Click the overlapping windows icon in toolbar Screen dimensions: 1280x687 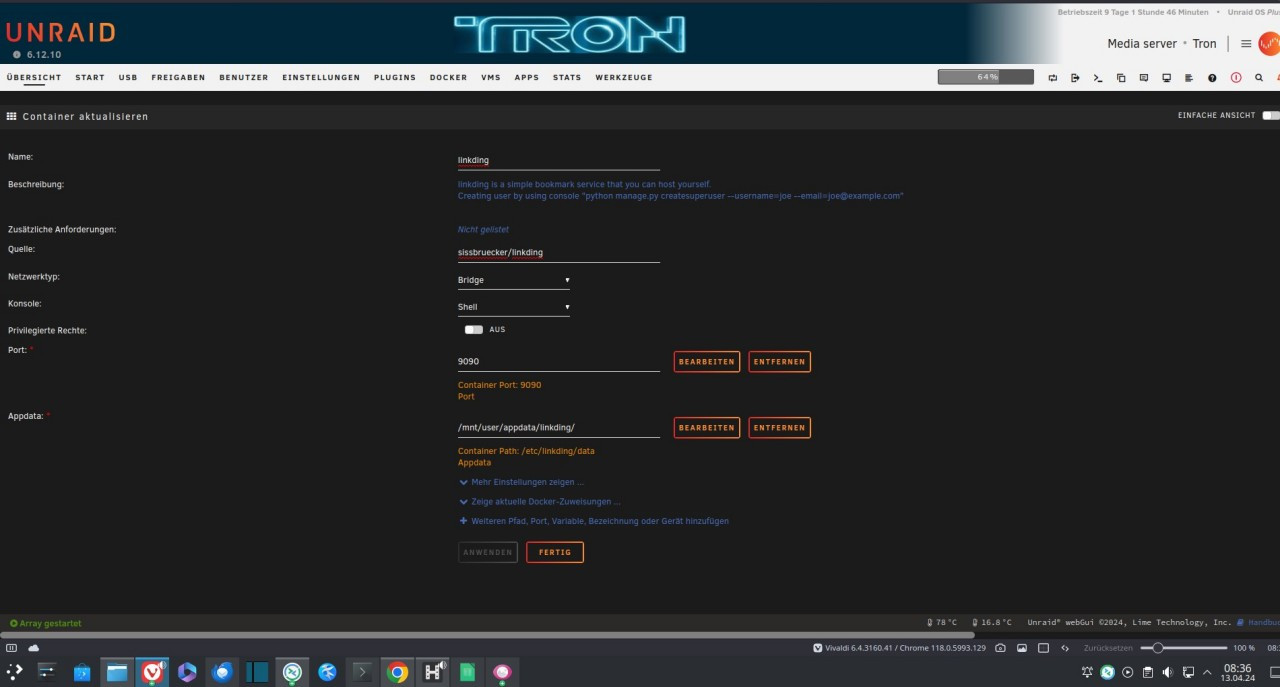[x=1121, y=77]
